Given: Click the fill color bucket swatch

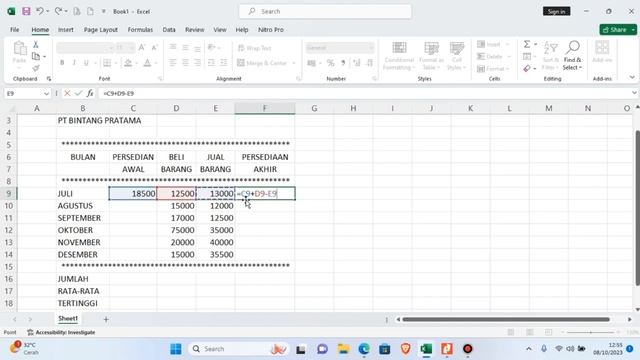Looking at the screenshot, I should click(128, 63).
